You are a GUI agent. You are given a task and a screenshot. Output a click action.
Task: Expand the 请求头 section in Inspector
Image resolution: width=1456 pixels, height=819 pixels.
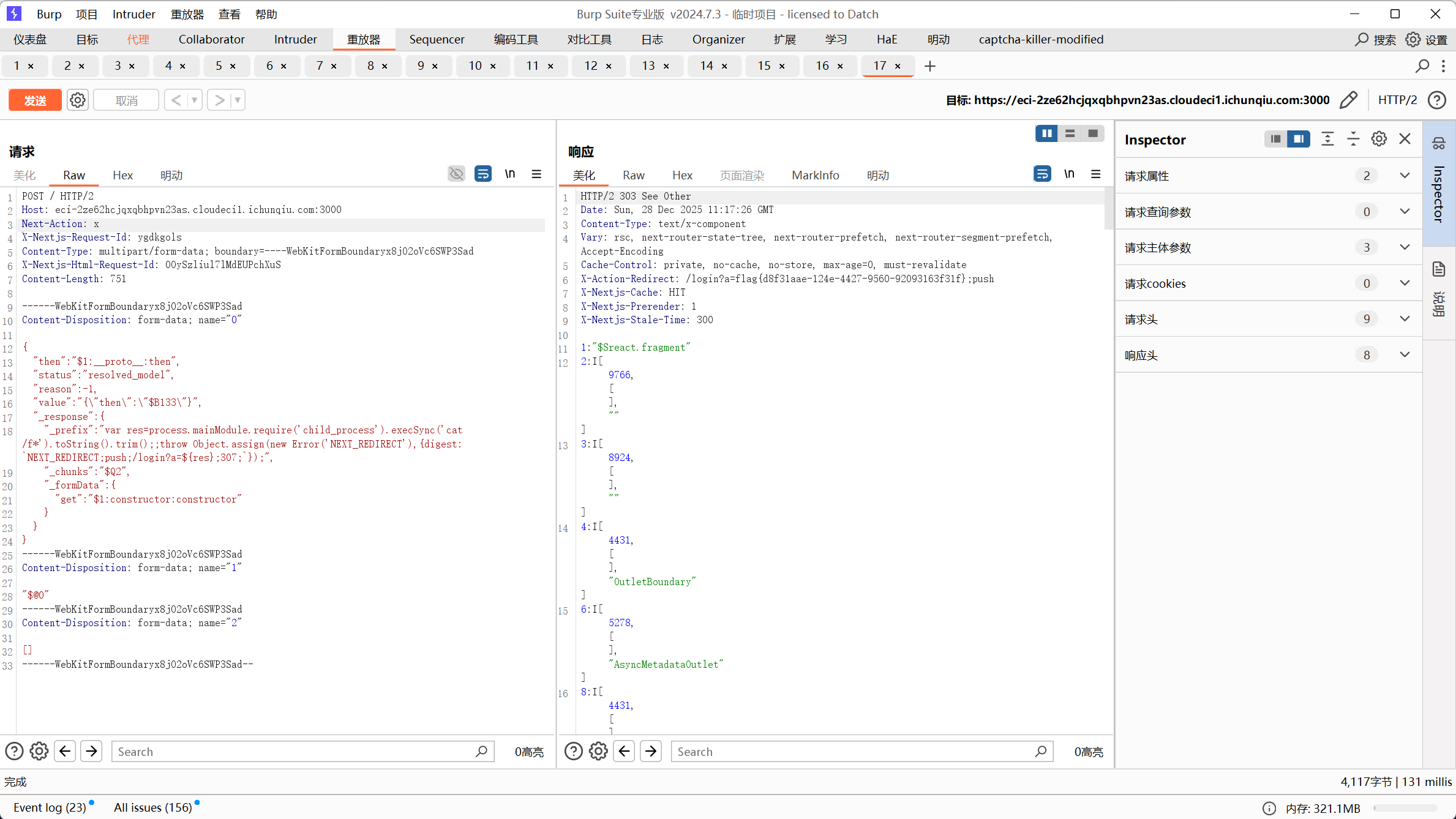pyautogui.click(x=1405, y=319)
